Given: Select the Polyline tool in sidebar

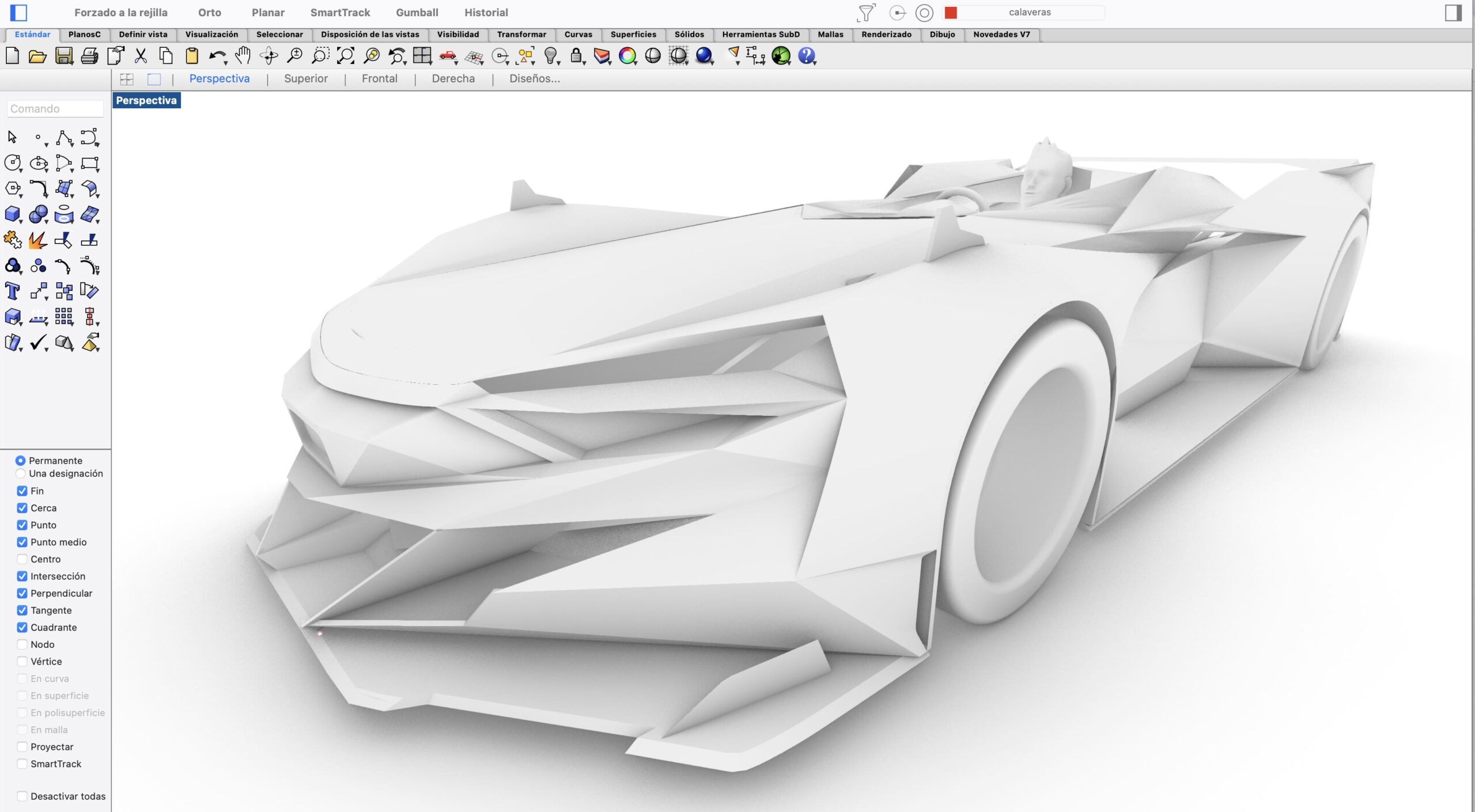Looking at the screenshot, I should (x=63, y=138).
